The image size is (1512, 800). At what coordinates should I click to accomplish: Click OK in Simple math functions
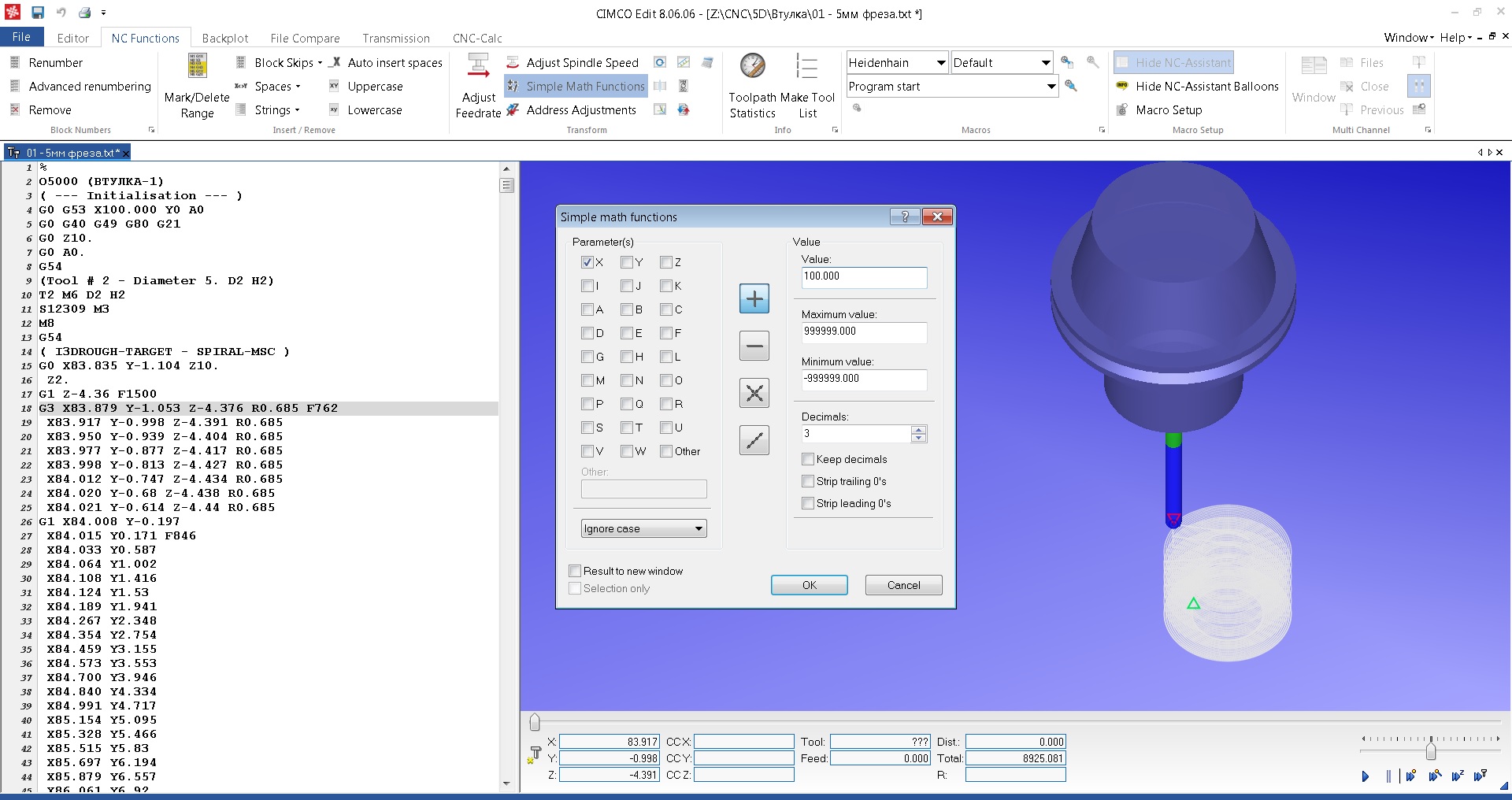[x=810, y=585]
